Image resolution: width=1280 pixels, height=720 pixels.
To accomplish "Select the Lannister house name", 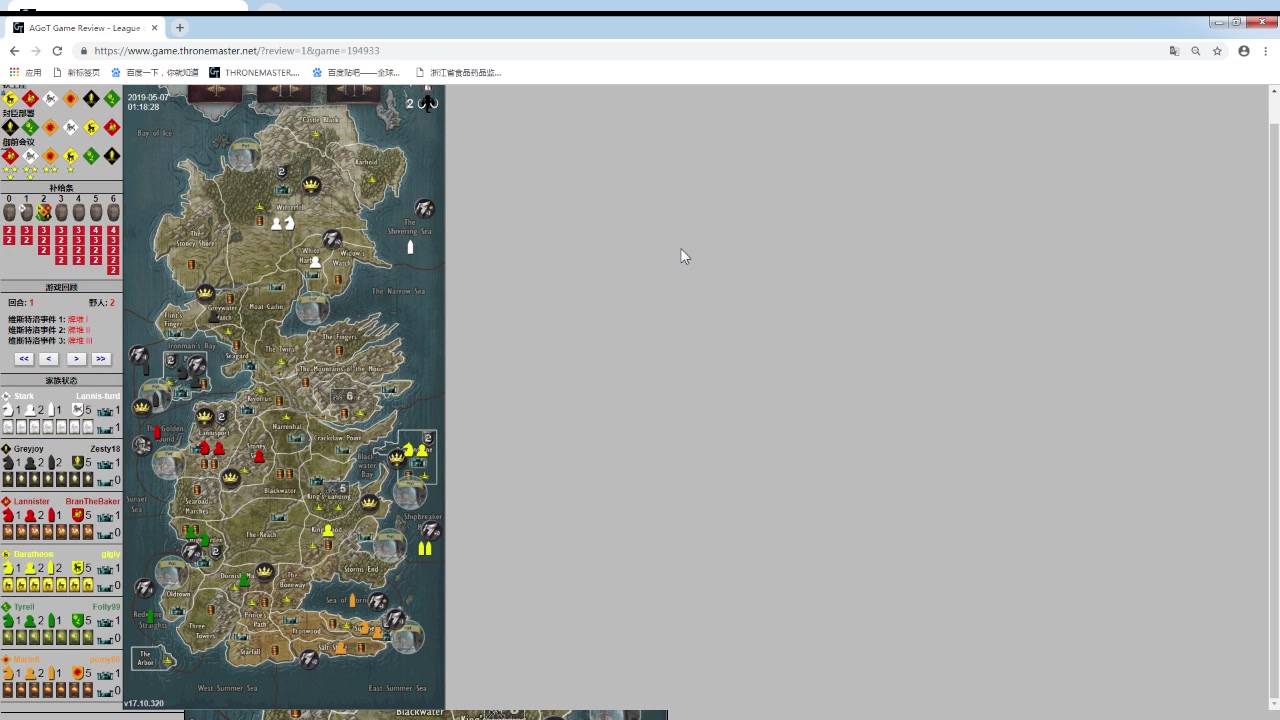I will tap(32, 501).
